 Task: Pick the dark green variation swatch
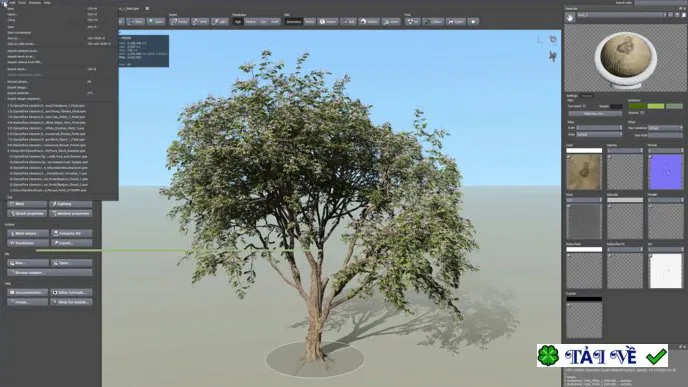637,106
